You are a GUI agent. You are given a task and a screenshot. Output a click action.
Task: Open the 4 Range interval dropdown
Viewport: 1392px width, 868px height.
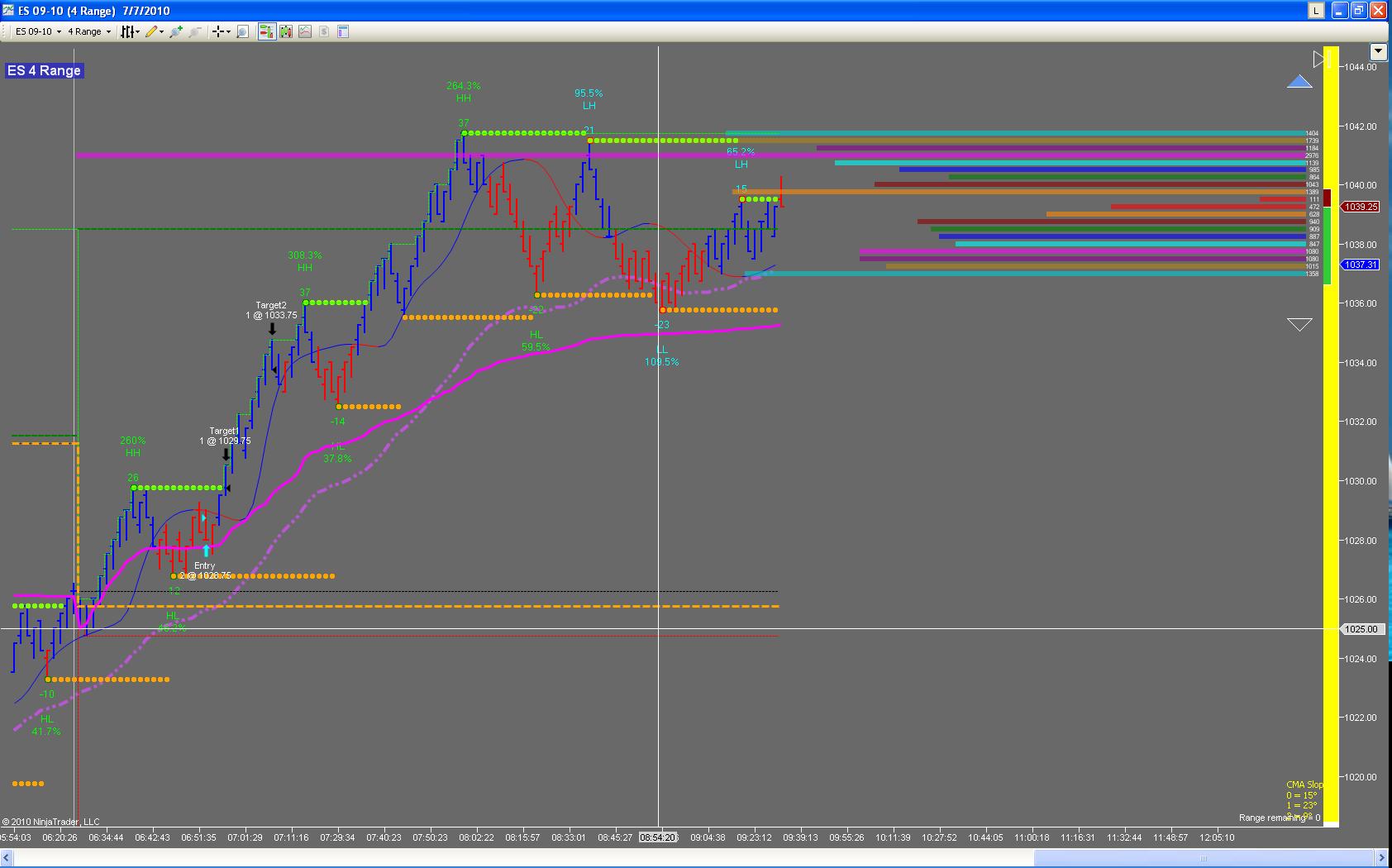(89, 31)
